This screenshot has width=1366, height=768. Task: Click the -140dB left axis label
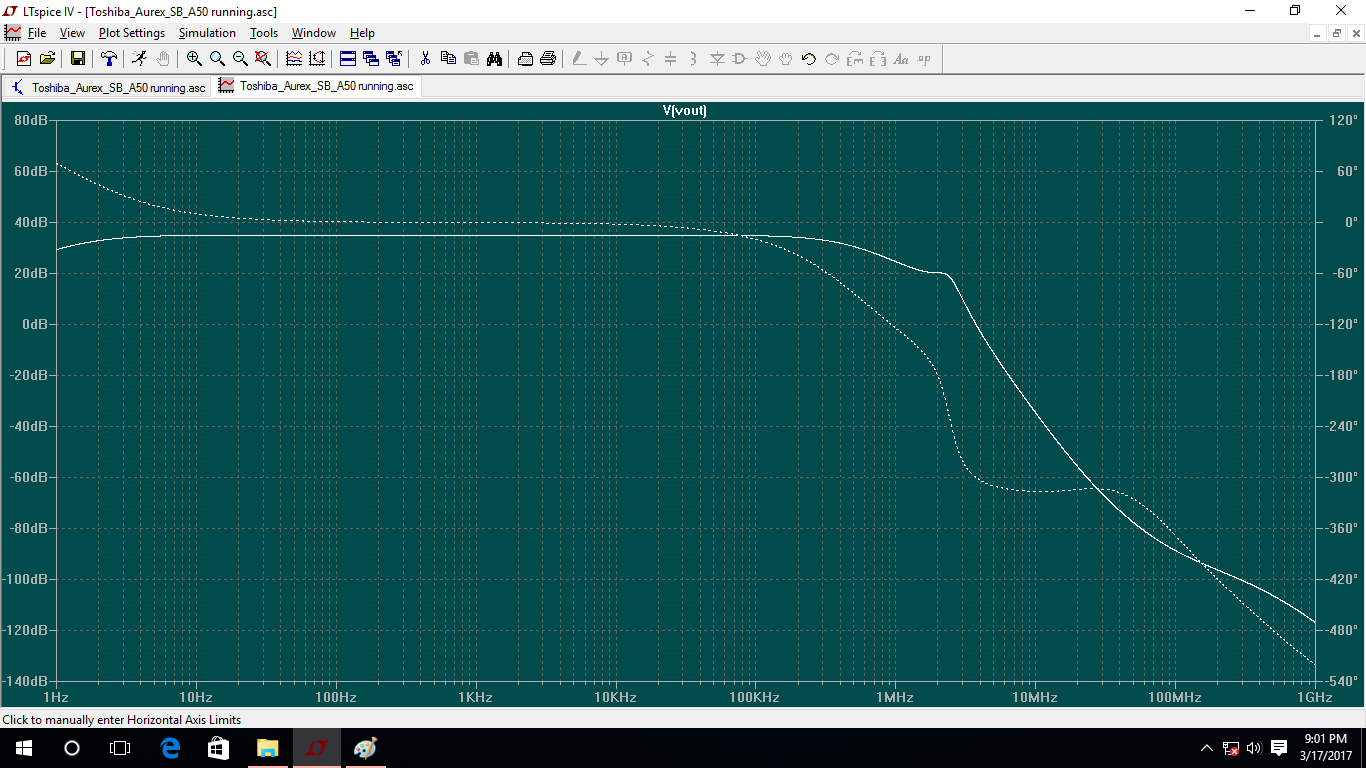pyautogui.click(x=27, y=681)
